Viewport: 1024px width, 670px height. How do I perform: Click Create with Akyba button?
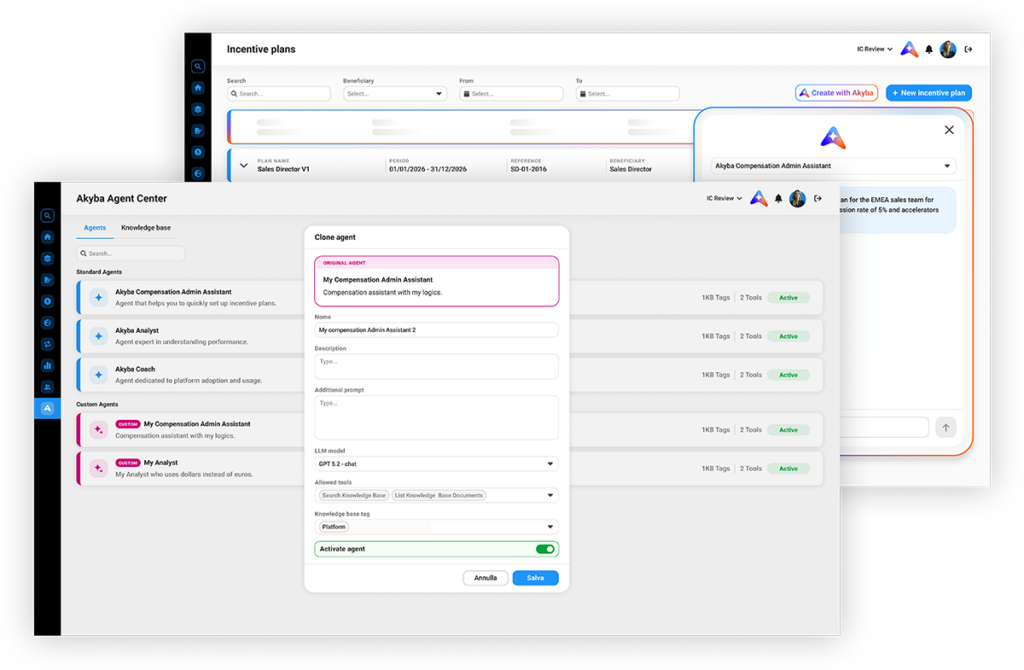pos(837,93)
